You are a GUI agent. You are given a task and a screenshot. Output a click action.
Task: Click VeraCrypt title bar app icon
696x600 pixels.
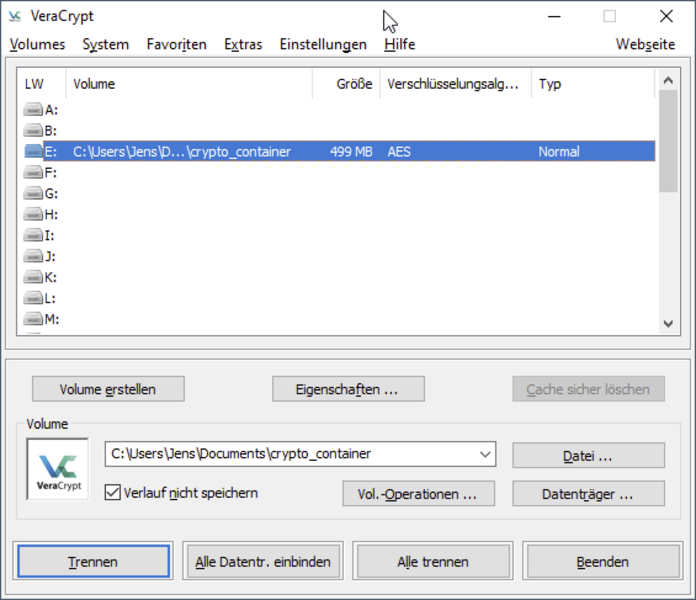15,17
